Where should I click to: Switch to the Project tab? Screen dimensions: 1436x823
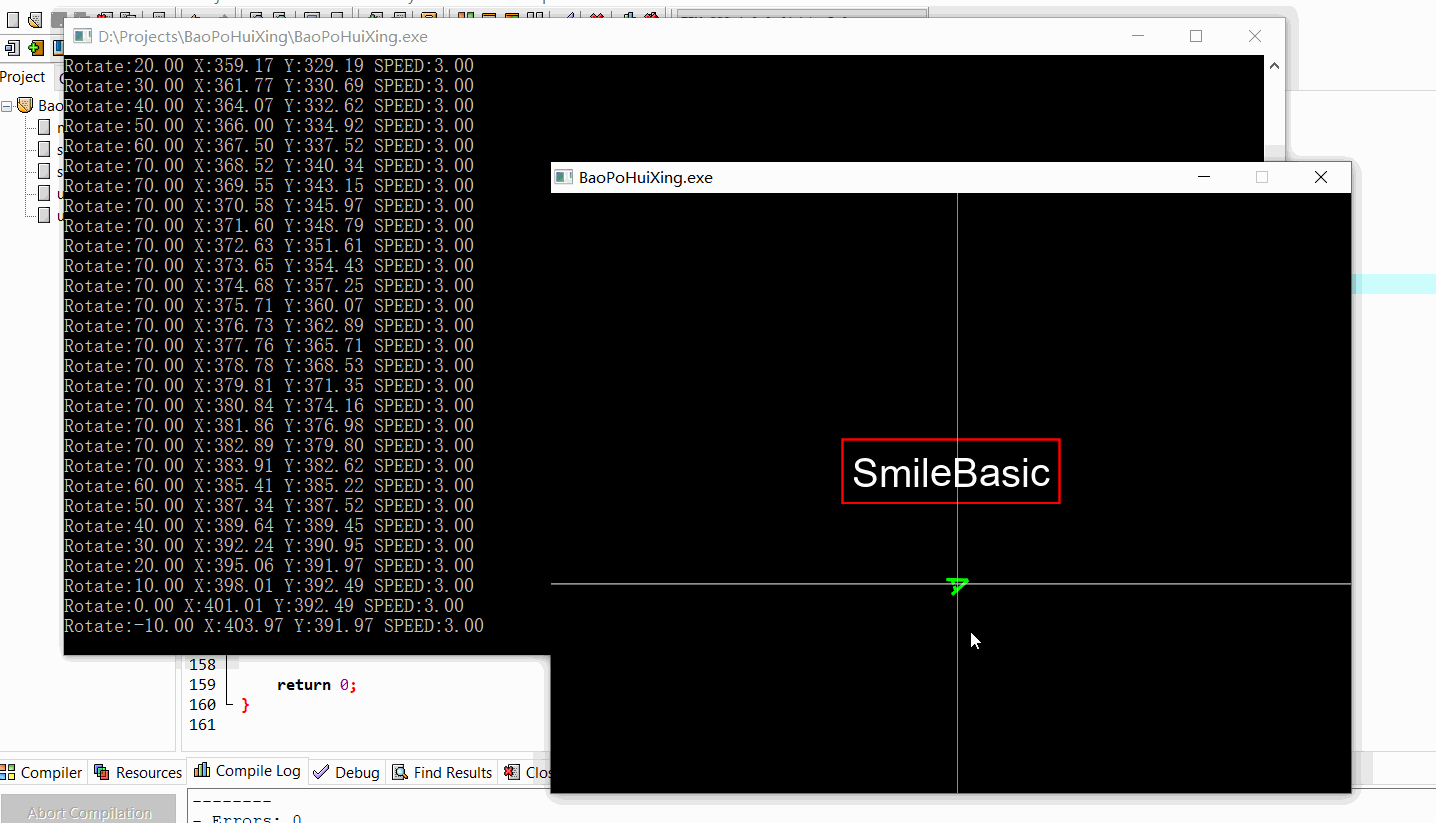[23, 77]
